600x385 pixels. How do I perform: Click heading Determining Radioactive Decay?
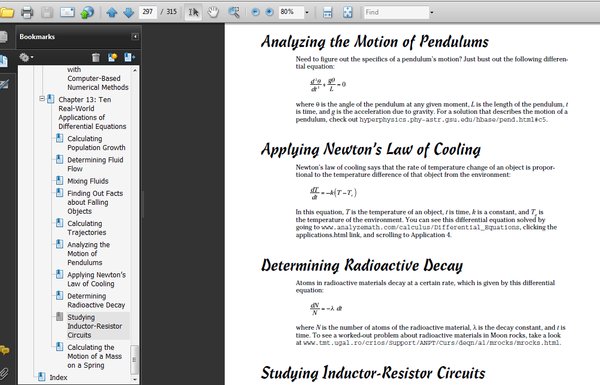pyautogui.click(x=362, y=266)
